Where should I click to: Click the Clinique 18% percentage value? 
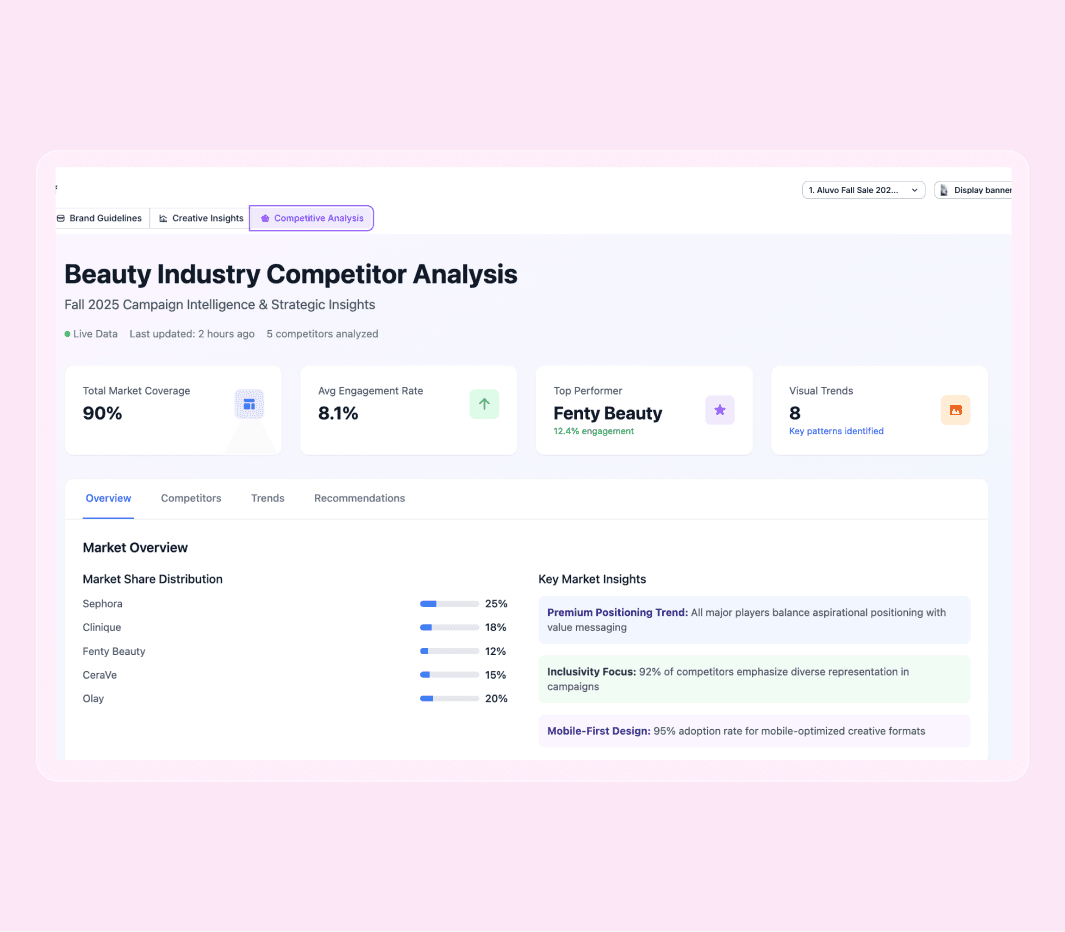click(496, 628)
